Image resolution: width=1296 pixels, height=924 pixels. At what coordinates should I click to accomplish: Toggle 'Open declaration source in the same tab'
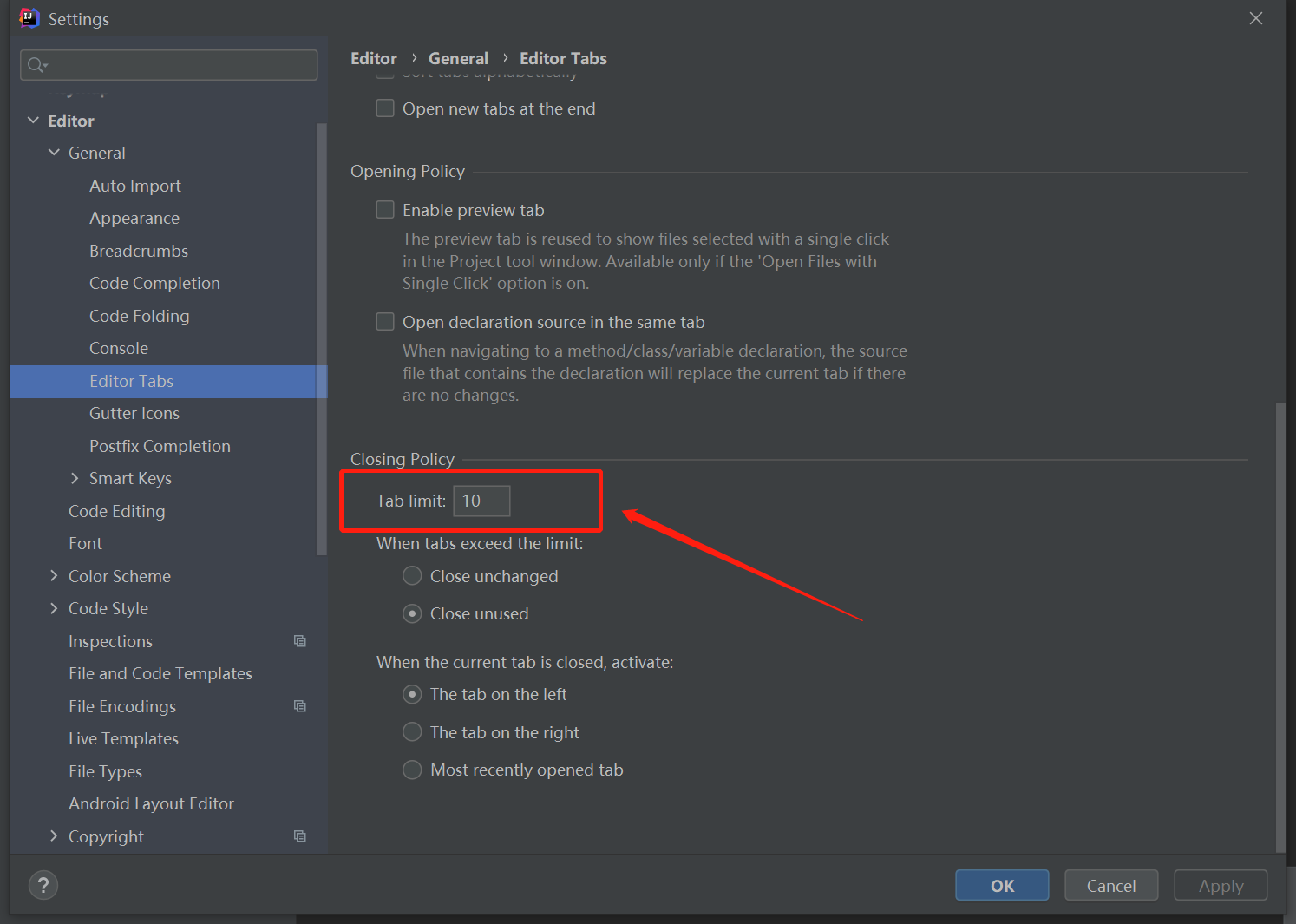click(x=385, y=322)
